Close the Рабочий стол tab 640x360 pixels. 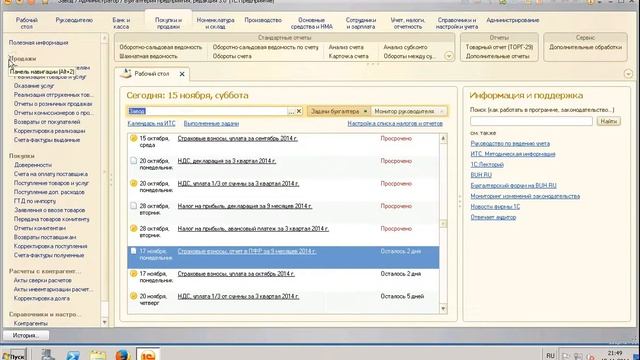pos(182,74)
